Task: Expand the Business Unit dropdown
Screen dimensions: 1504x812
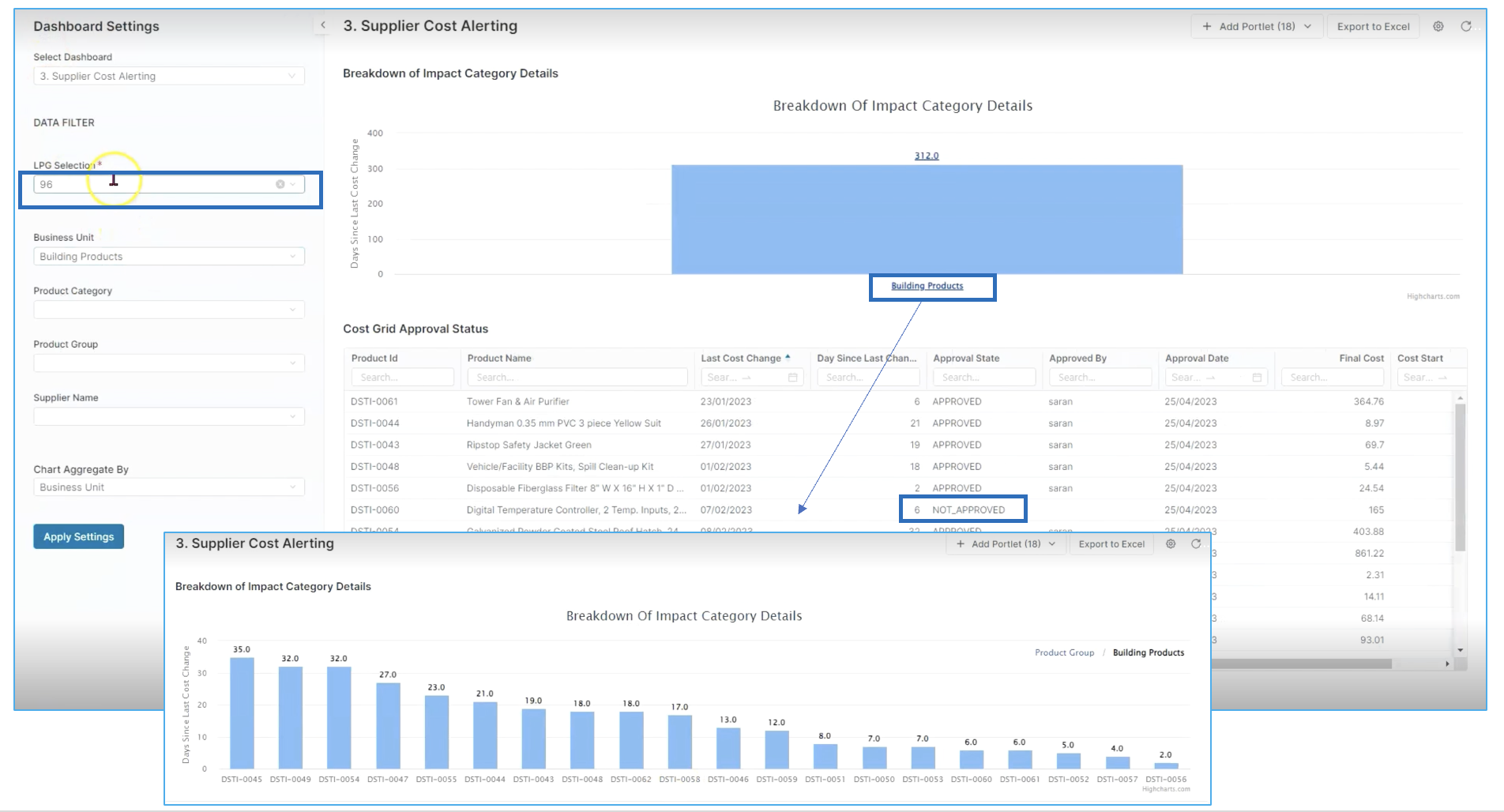Action: [x=168, y=257]
